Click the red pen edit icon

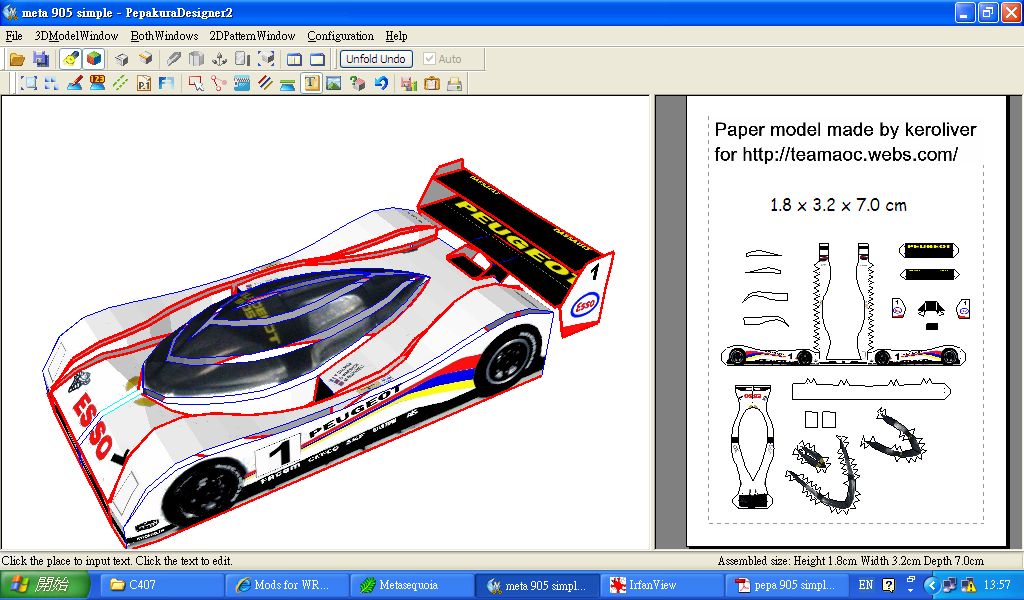click(x=74, y=84)
